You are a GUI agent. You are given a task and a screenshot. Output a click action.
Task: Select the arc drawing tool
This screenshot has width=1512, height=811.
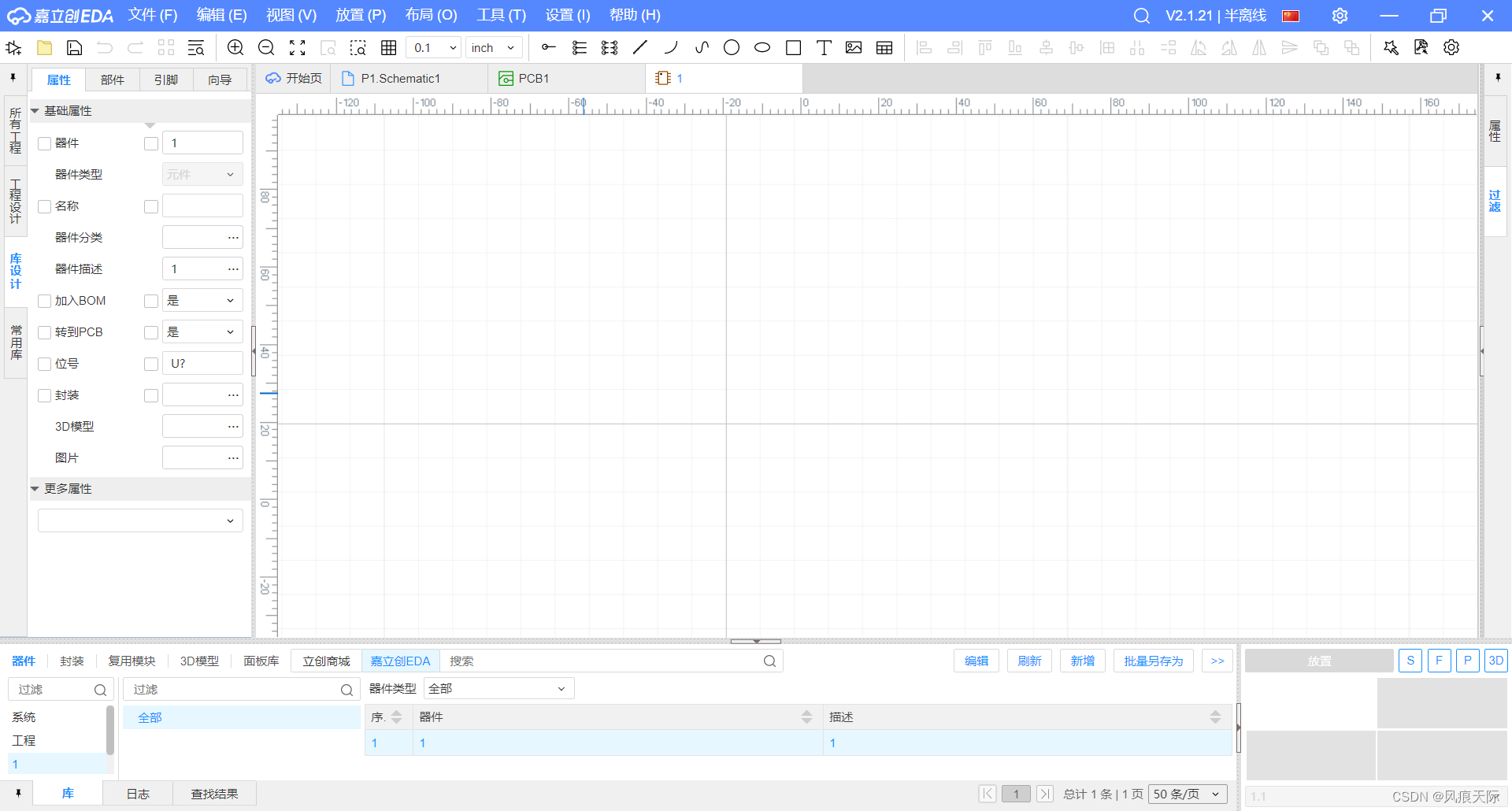point(671,48)
